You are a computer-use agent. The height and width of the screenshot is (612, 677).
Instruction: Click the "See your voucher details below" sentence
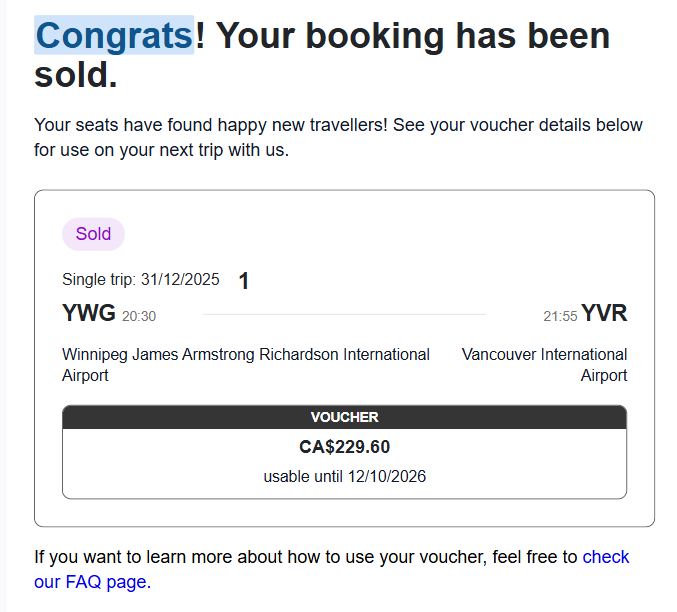(x=520, y=125)
